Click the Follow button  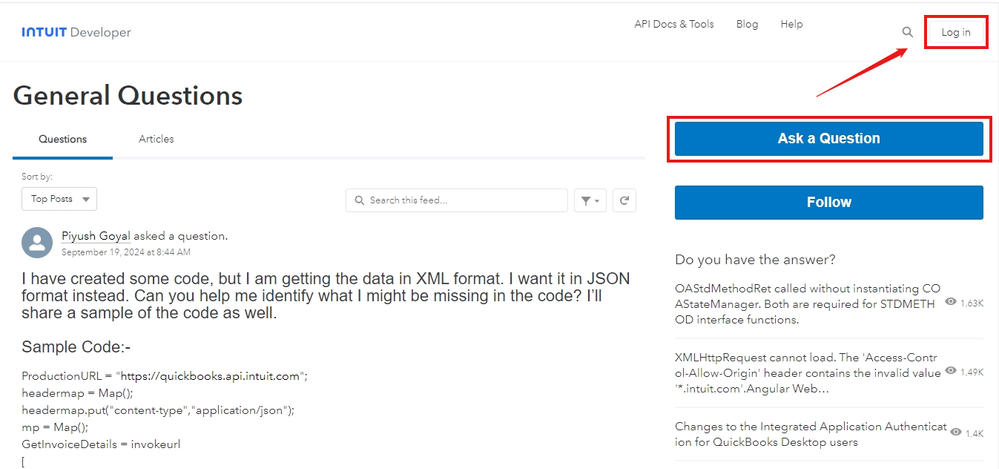tap(829, 203)
